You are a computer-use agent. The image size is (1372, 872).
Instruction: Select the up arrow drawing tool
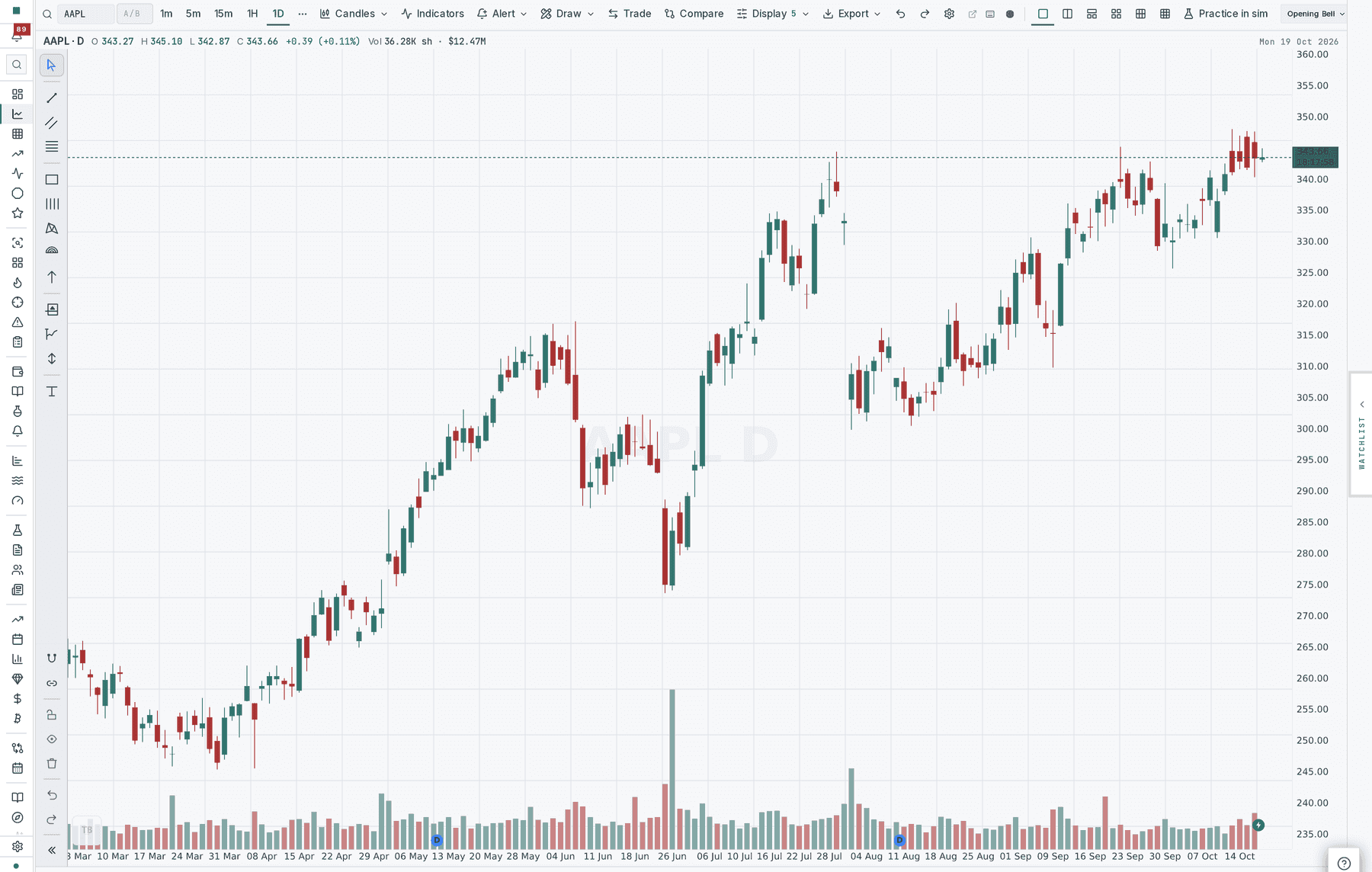pos(52,277)
